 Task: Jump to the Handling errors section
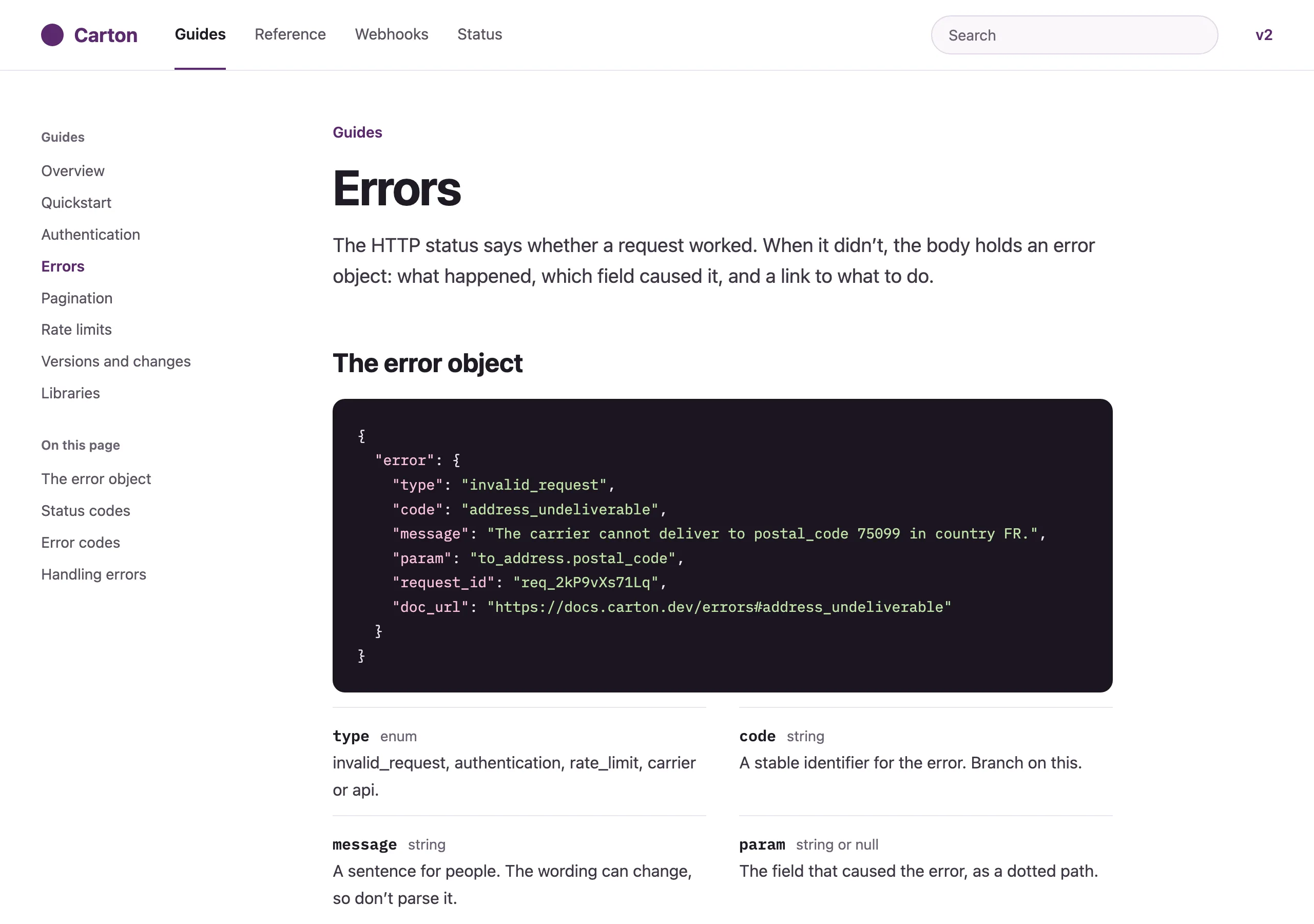(x=94, y=574)
